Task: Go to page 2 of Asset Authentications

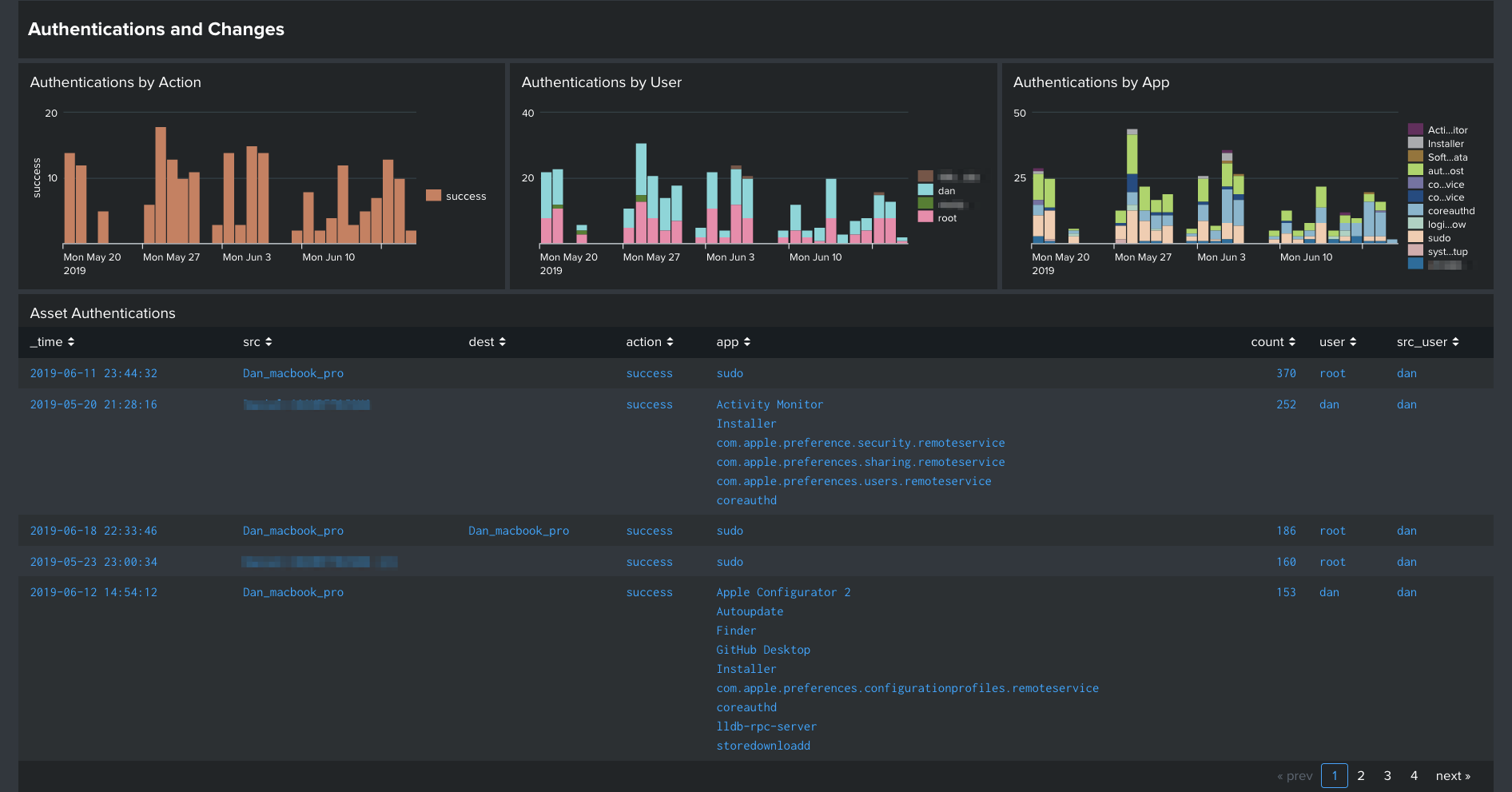Action: (x=1361, y=776)
